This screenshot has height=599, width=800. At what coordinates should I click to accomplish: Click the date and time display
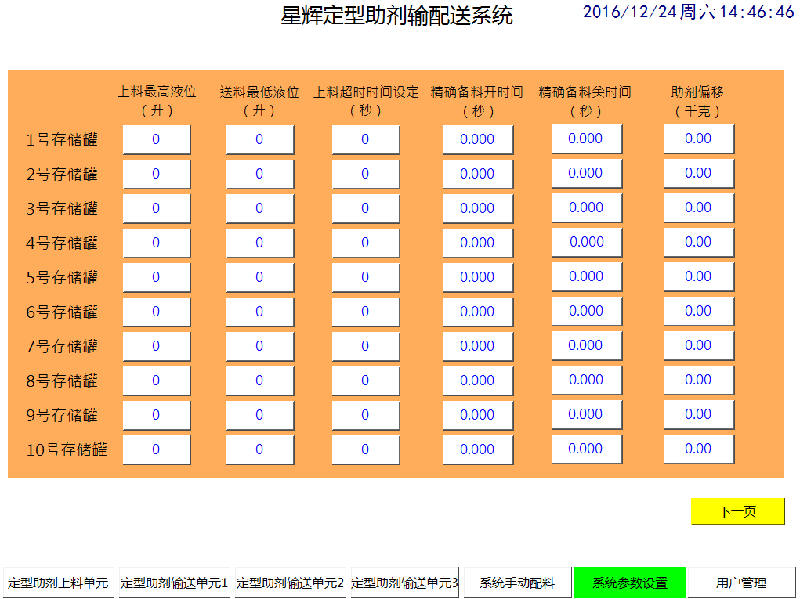pos(688,13)
